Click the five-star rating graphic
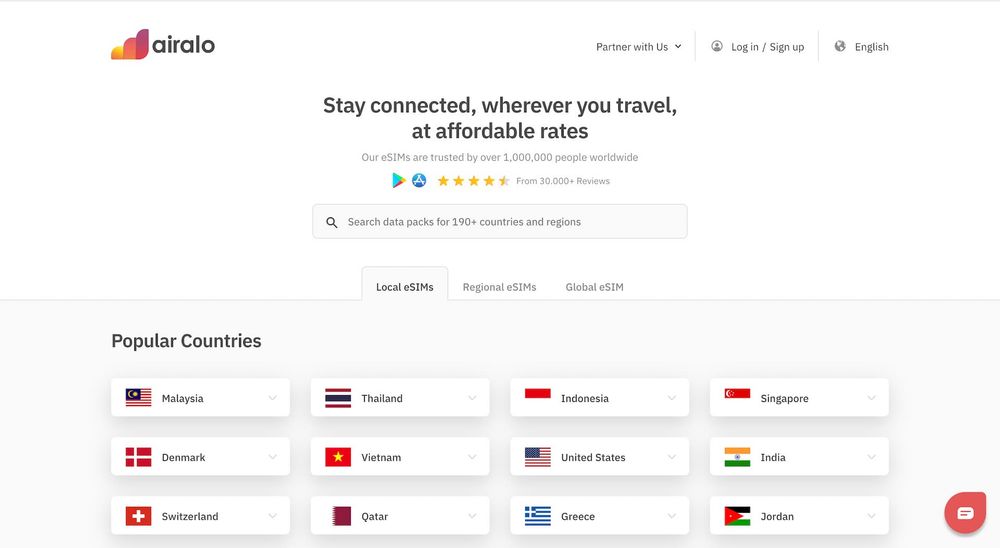 point(474,181)
